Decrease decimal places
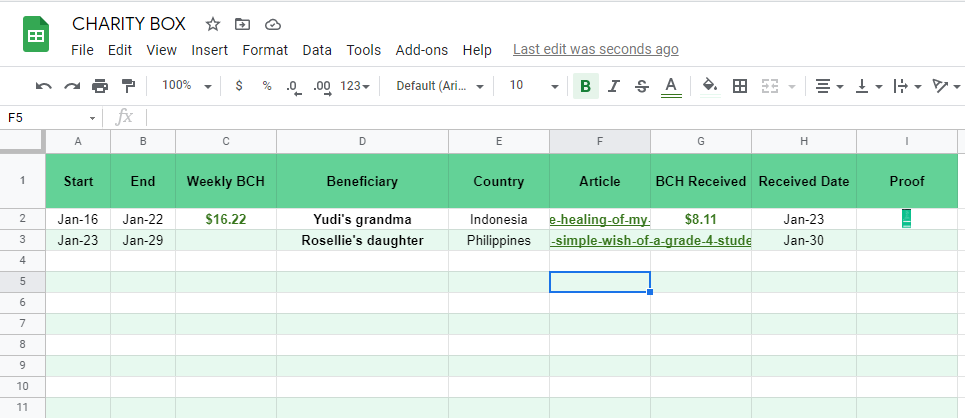 (x=294, y=87)
